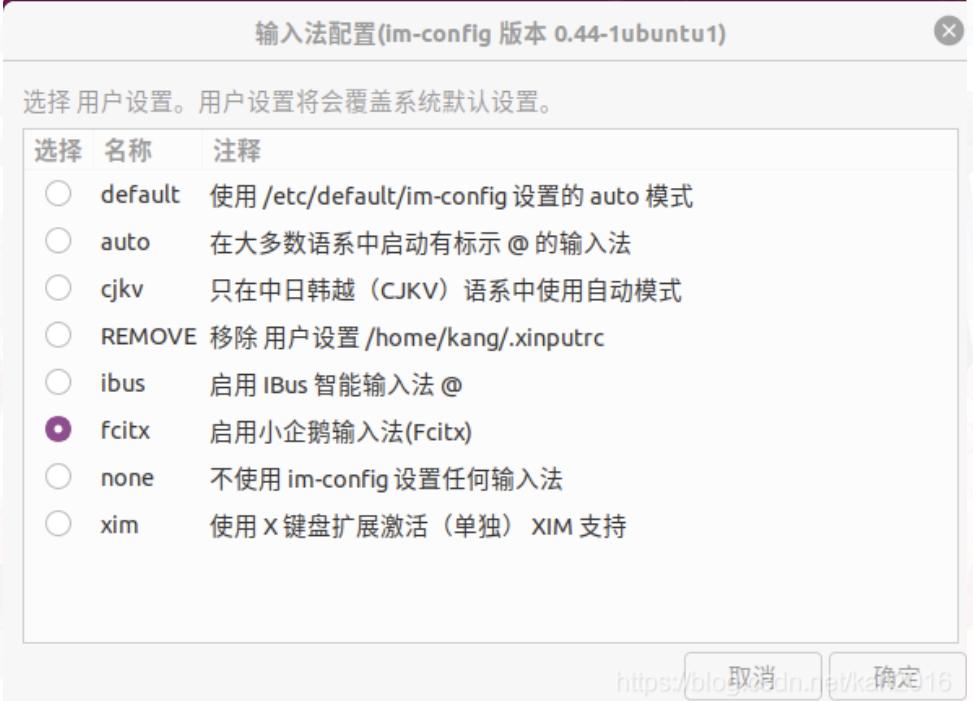Screen dimensions: 973x701
Task: Select the REMOVE radio button
Action: coord(58,335)
